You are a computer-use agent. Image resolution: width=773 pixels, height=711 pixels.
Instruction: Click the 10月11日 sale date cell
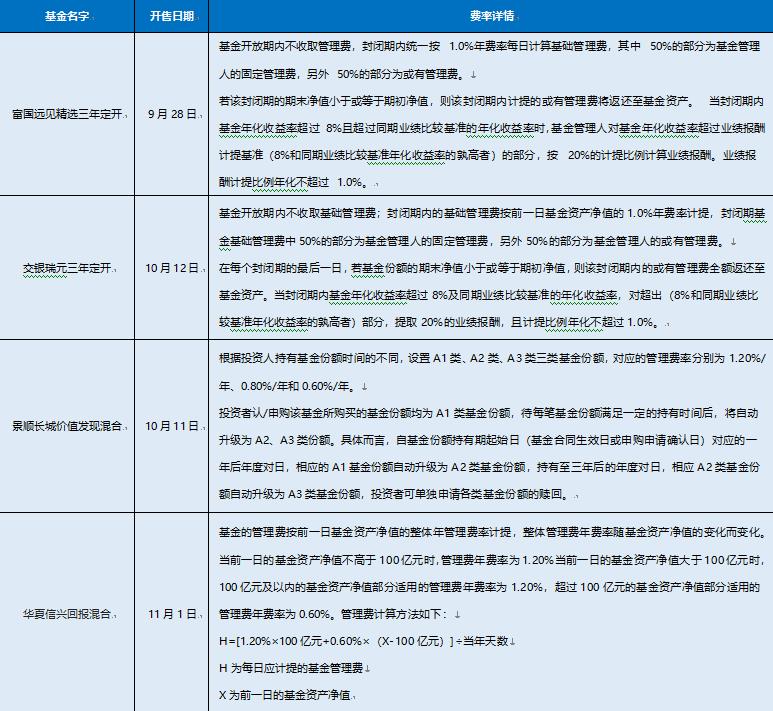pyautogui.click(x=172, y=426)
